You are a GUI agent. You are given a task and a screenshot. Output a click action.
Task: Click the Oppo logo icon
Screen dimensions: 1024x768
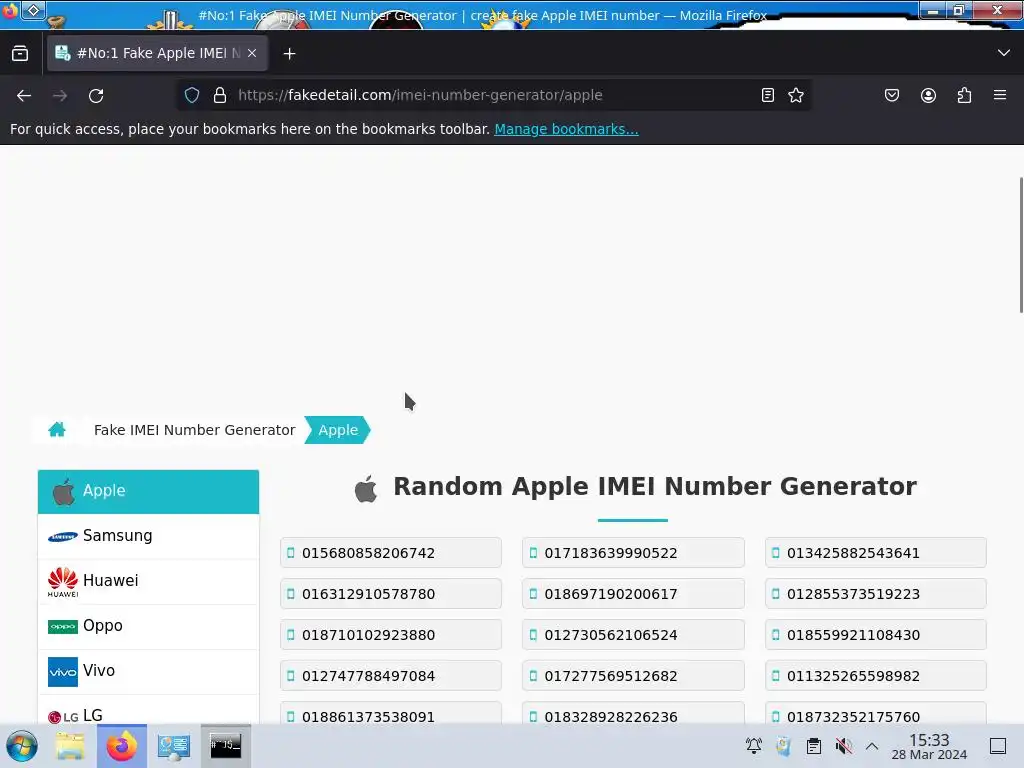click(x=63, y=627)
